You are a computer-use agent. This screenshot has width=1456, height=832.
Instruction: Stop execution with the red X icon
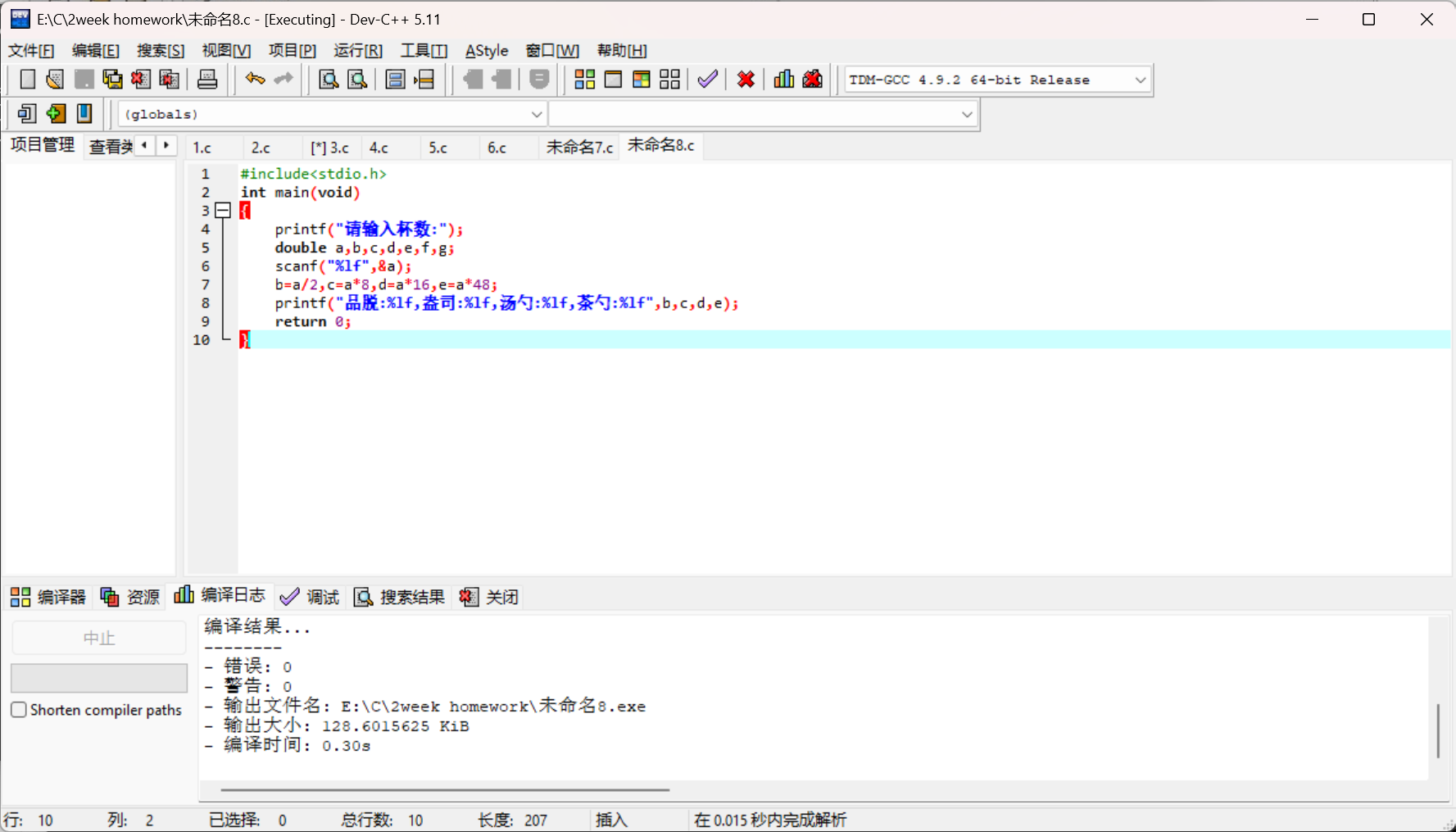pos(746,80)
